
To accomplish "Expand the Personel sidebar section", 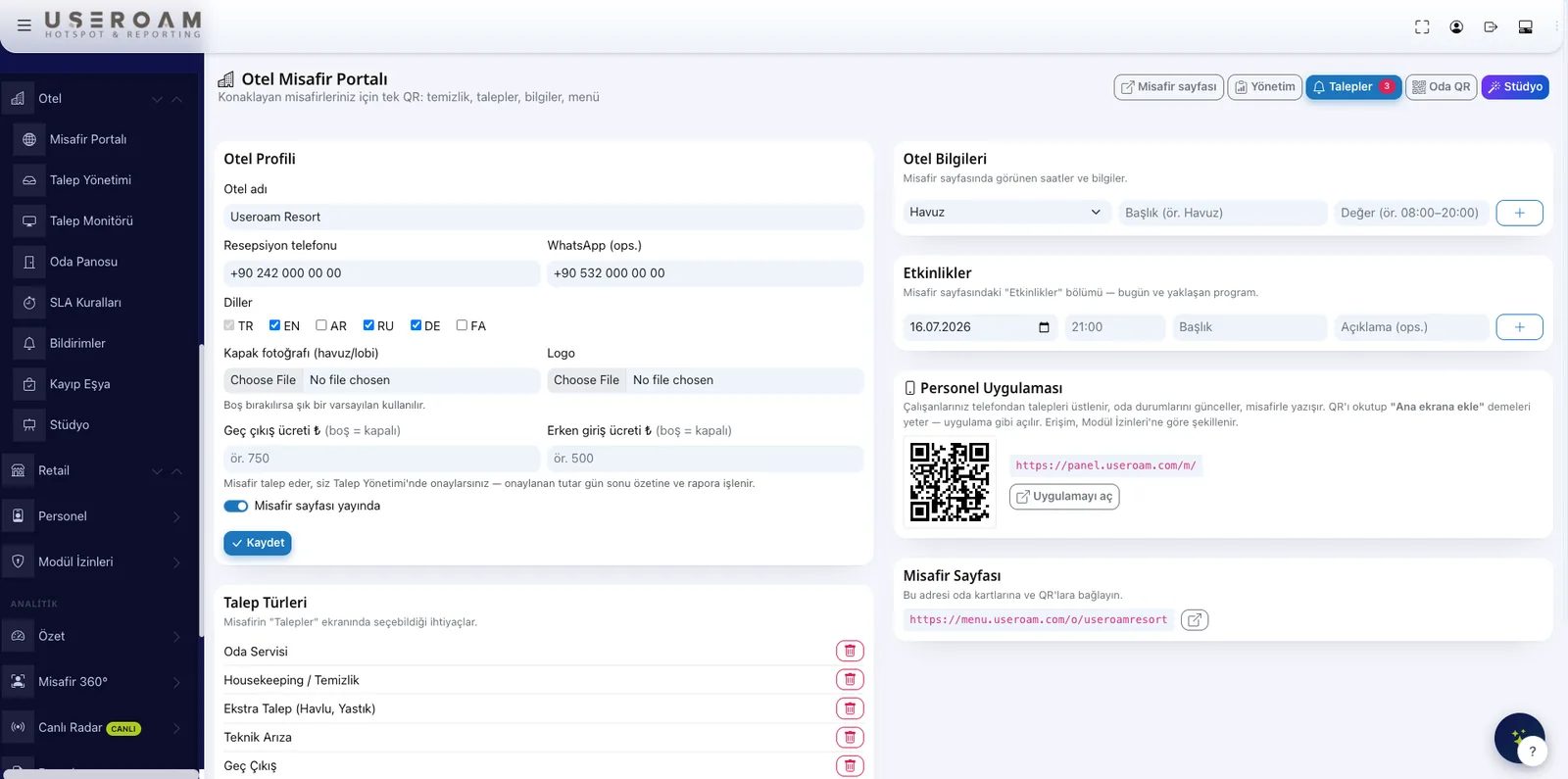I will point(176,516).
